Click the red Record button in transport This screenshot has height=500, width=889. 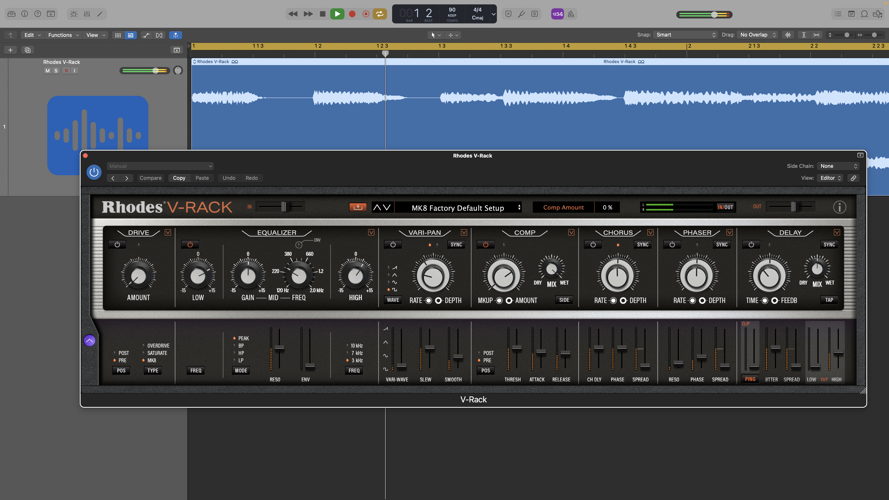(352, 14)
